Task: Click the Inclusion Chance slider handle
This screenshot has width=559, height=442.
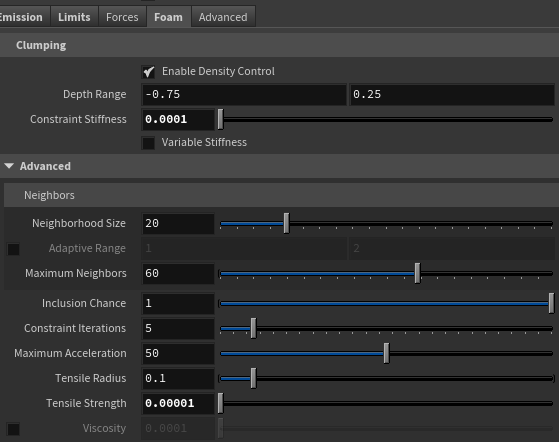Action: click(551, 303)
